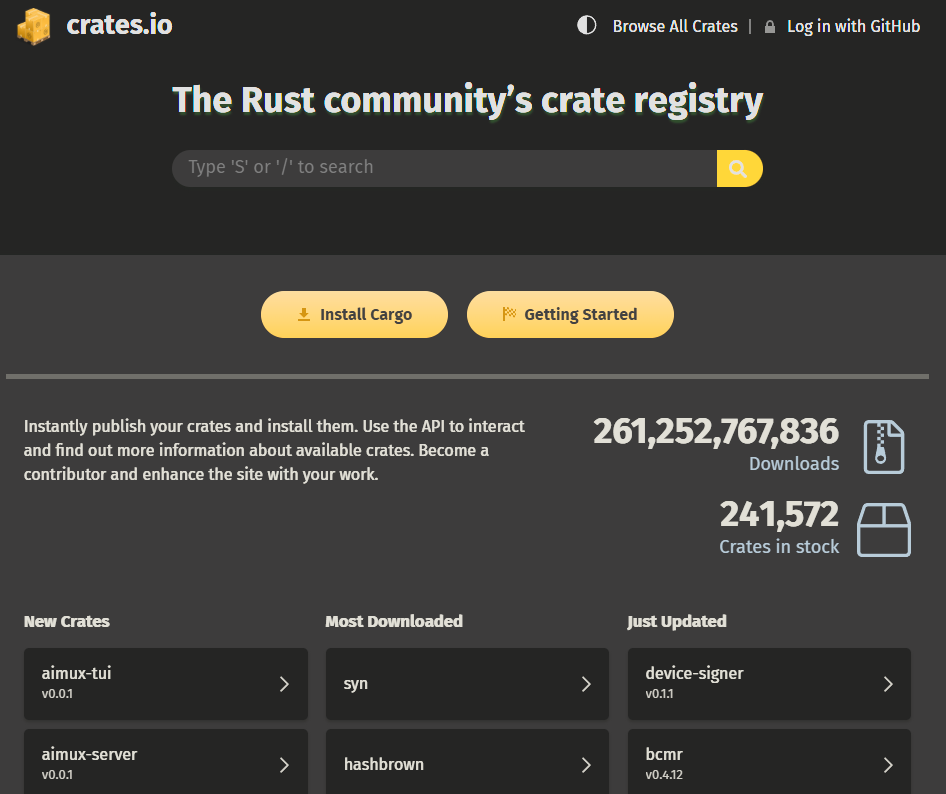This screenshot has width=946, height=794.
Task: Click the crates.io site title text
Action: [119, 25]
